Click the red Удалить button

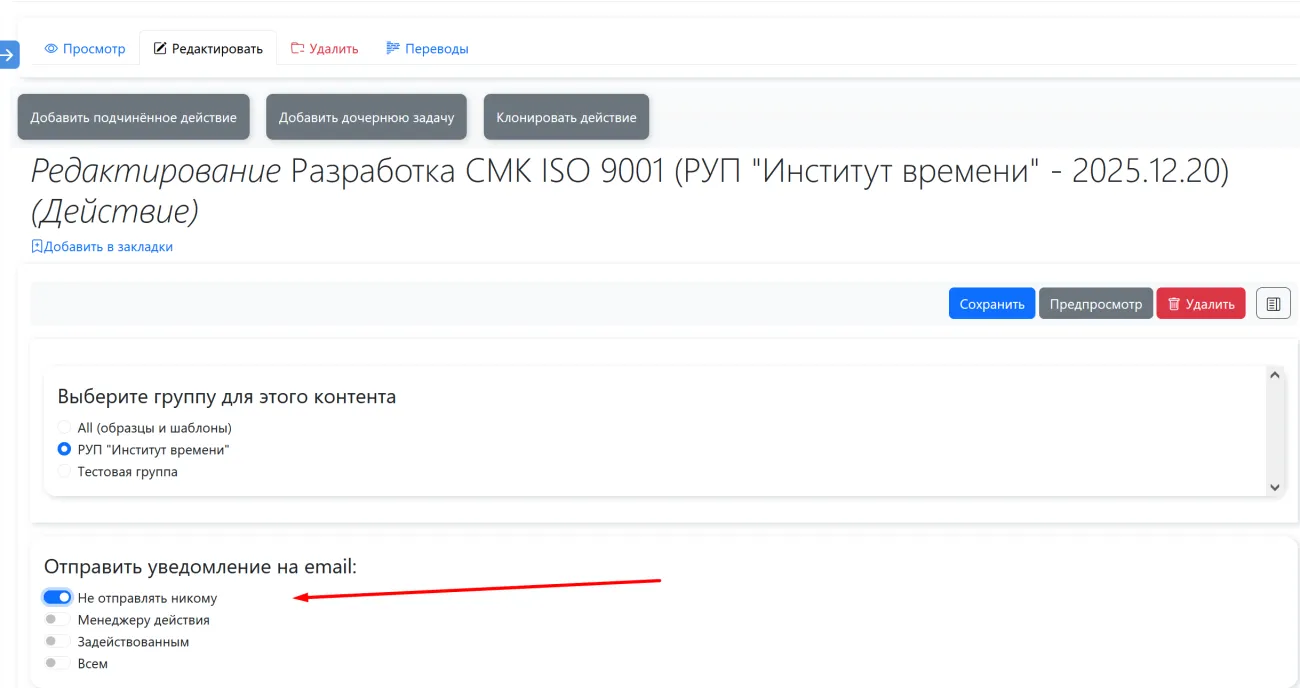[1200, 304]
